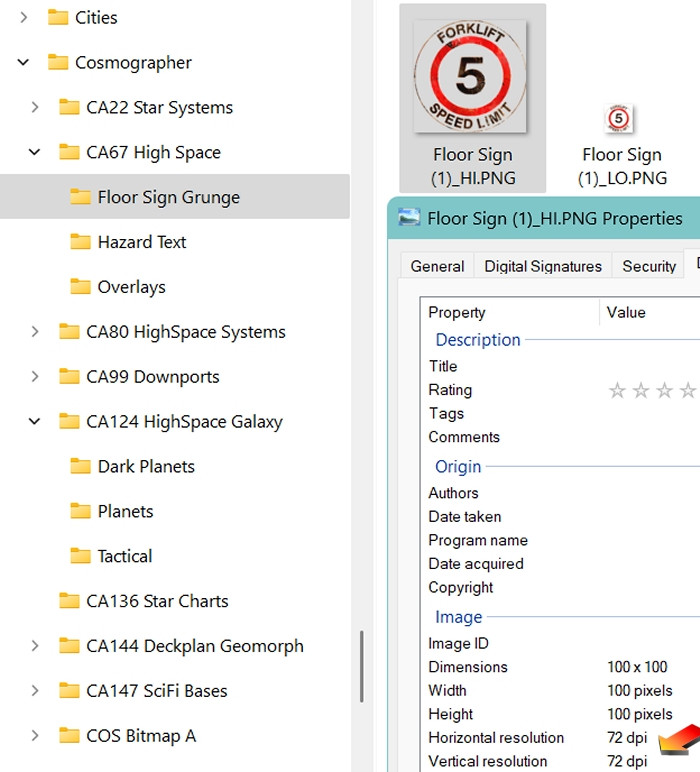The image size is (700, 772).
Task: Open the Digital Signatures tab
Action: click(x=543, y=266)
